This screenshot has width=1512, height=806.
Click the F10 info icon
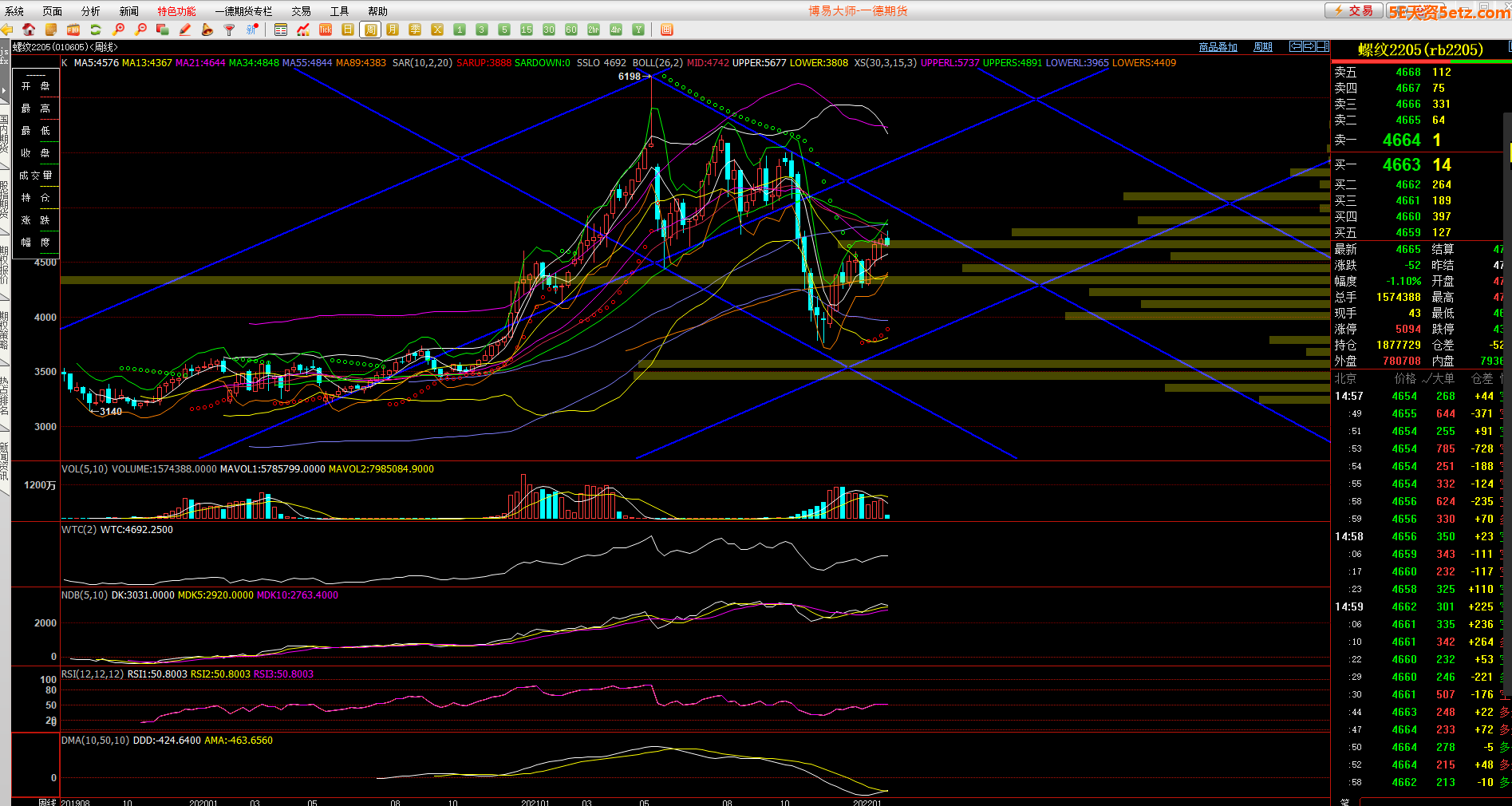[x=73, y=30]
